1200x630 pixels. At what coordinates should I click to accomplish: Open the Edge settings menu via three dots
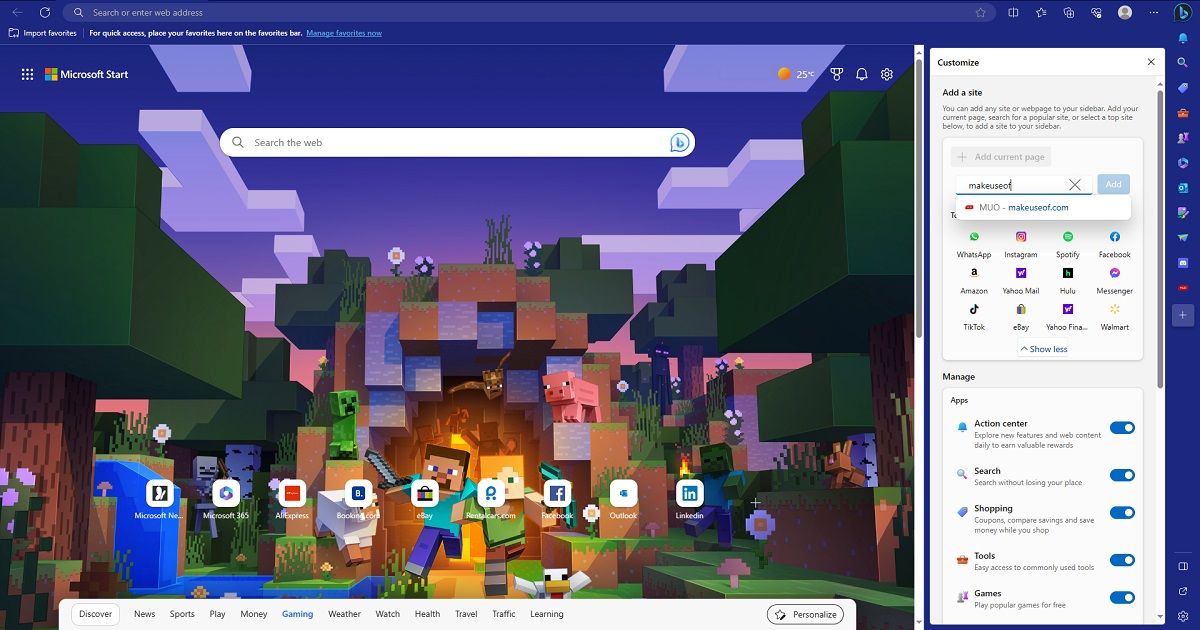coord(1152,12)
